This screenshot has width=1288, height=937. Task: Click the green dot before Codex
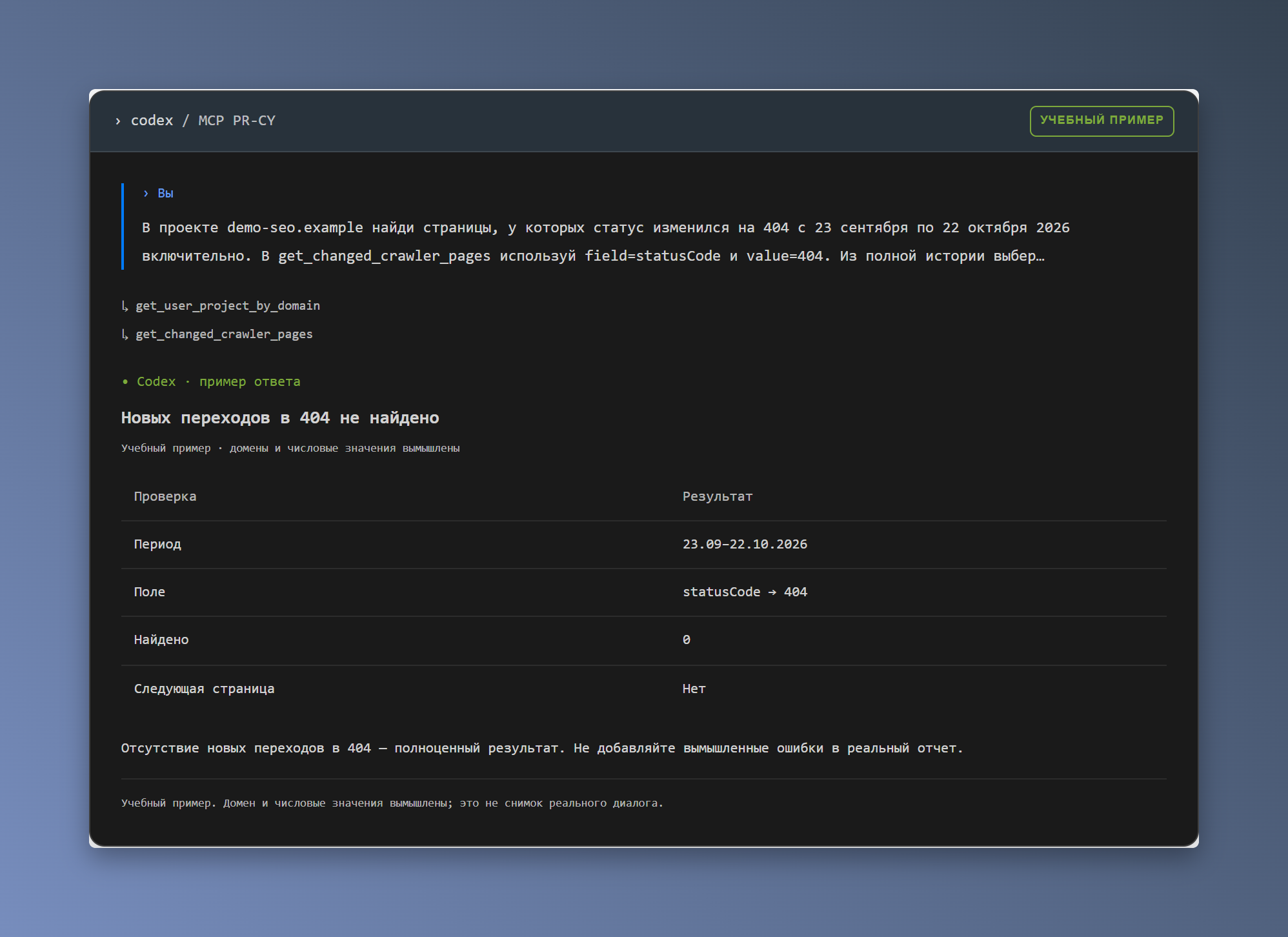(x=125, y=381)
